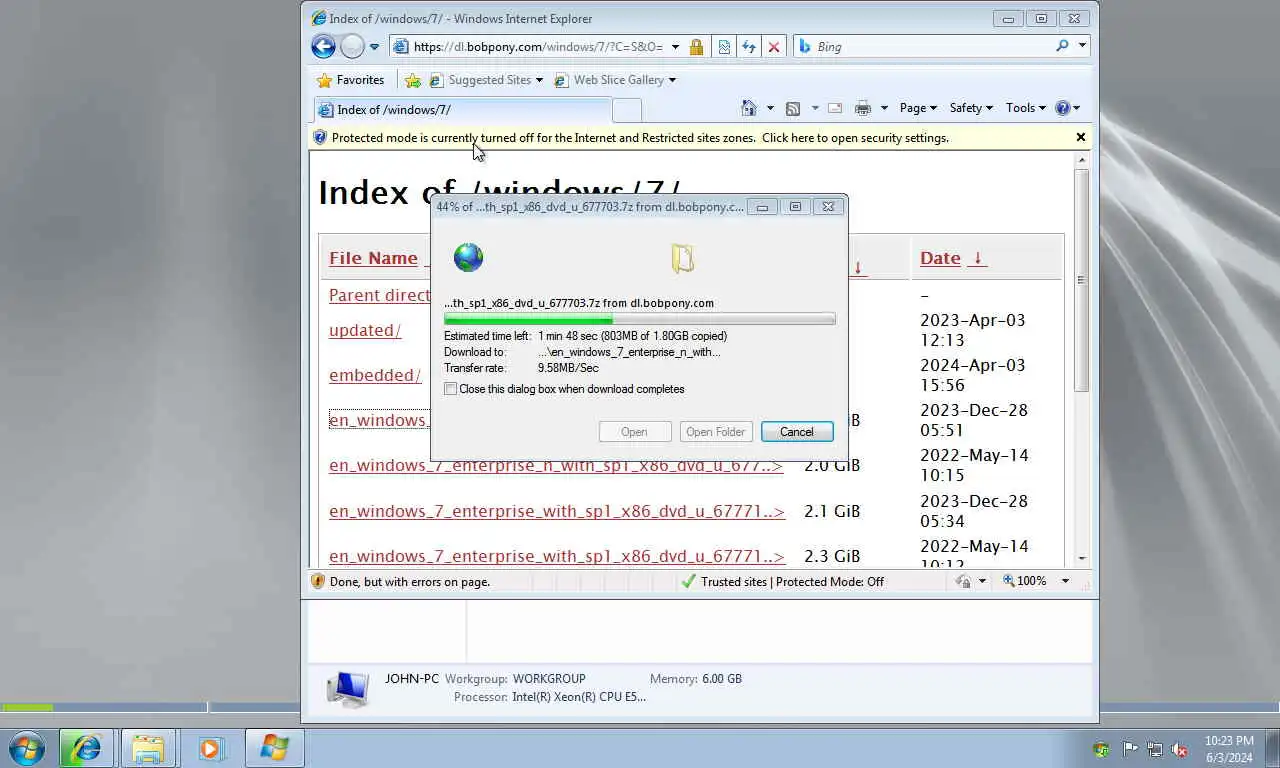Dismiss the Protected mode information bar

click(1080, 137)
